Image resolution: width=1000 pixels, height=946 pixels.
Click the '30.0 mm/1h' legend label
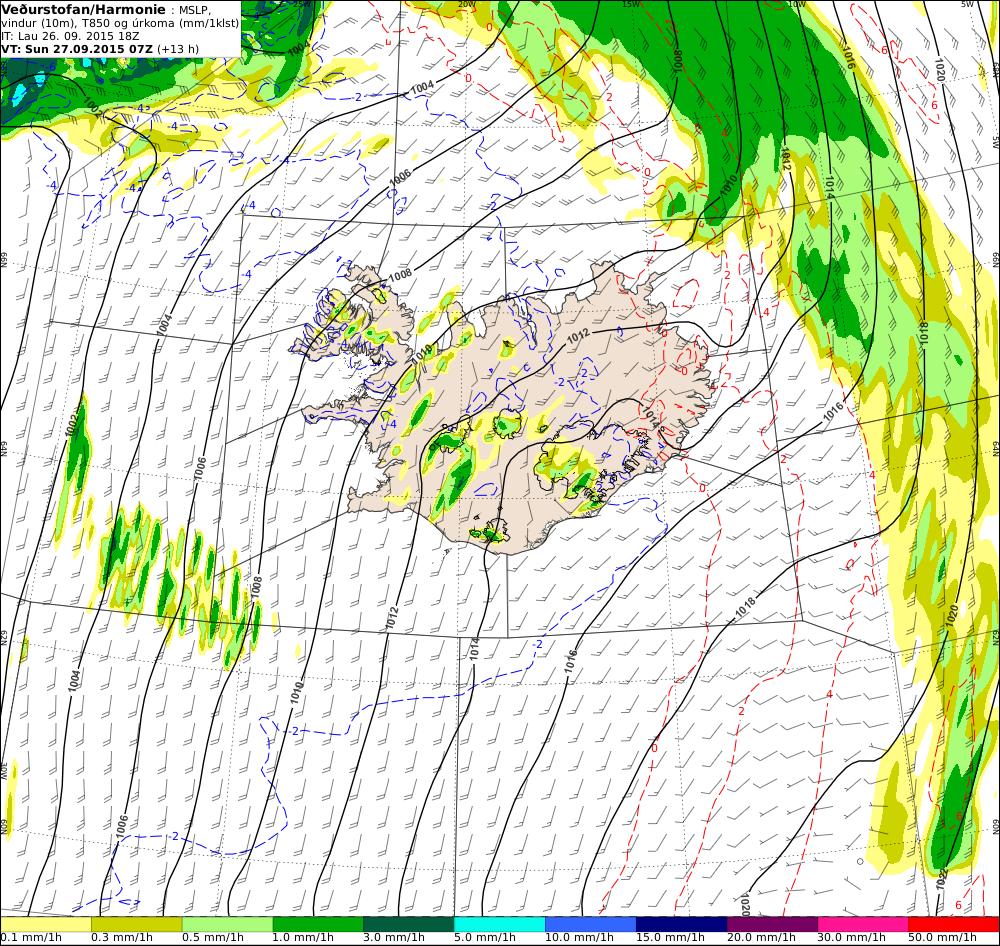coord(852,938)
